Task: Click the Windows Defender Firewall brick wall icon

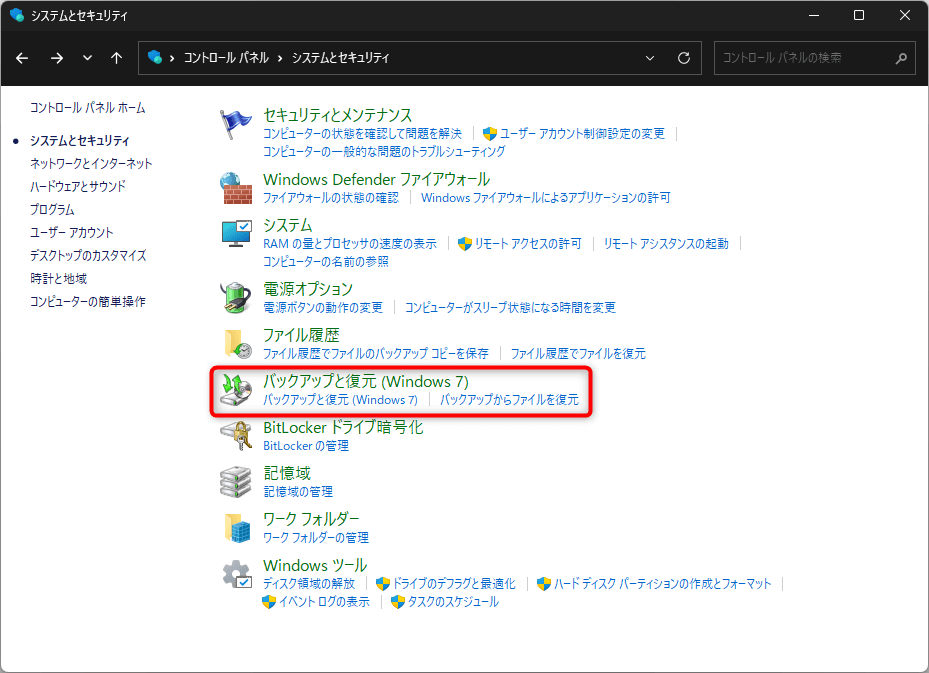Action: [x=235, y=187]
